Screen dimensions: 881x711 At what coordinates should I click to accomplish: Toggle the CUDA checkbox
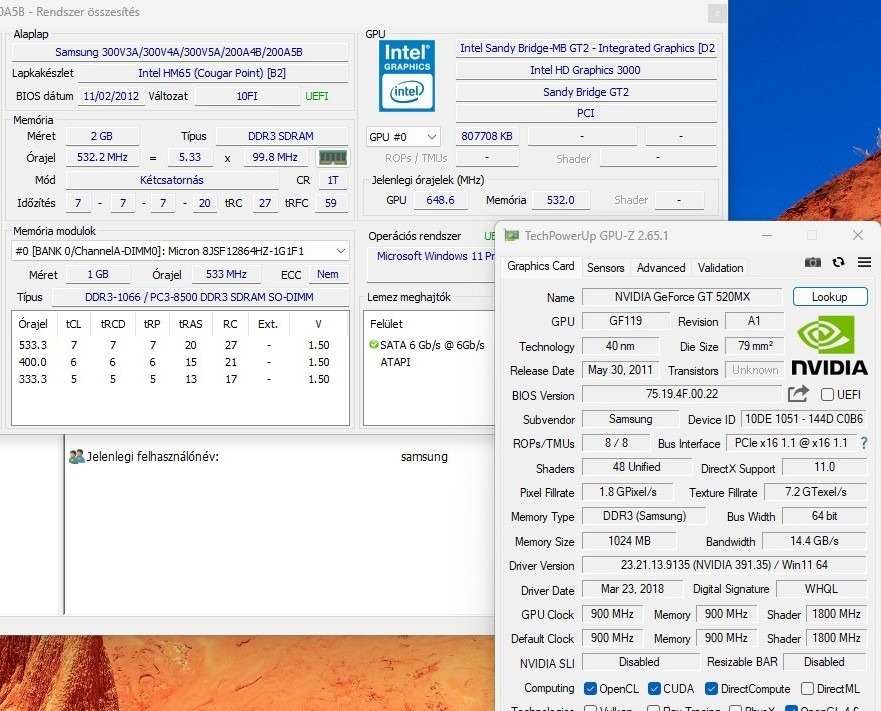(654, 689)
